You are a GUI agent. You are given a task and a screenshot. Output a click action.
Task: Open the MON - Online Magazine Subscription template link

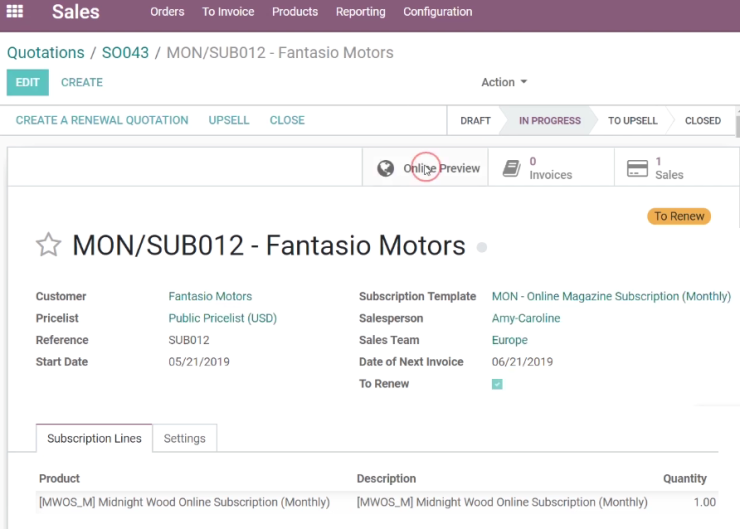pyautogui.click(x=611, y=296)
